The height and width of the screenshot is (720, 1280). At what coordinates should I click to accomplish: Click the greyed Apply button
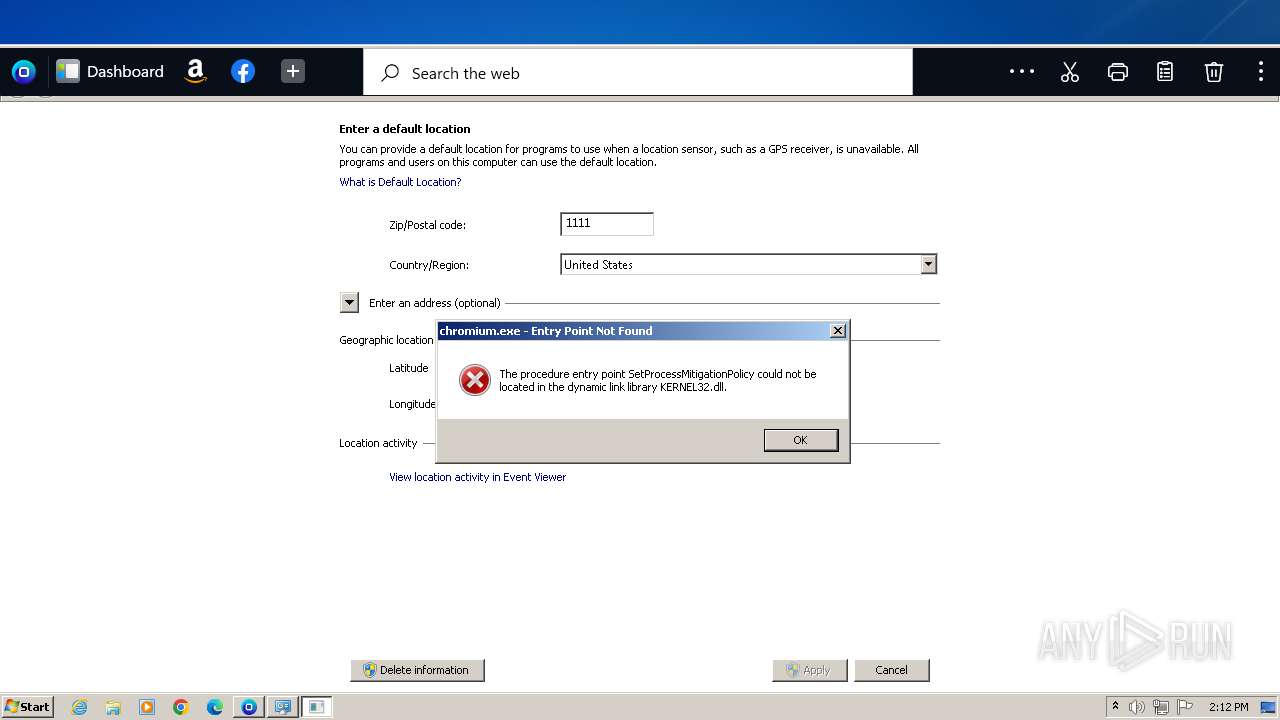(x=810, y=670)
